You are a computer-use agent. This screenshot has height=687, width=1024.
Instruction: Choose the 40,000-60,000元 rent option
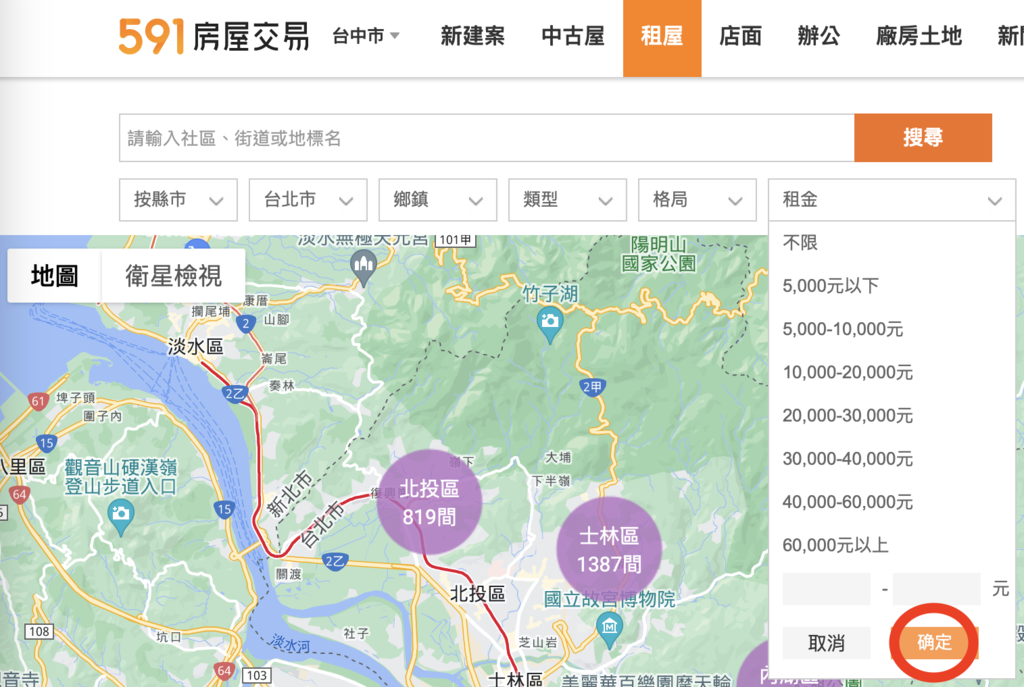coord(848,502)
